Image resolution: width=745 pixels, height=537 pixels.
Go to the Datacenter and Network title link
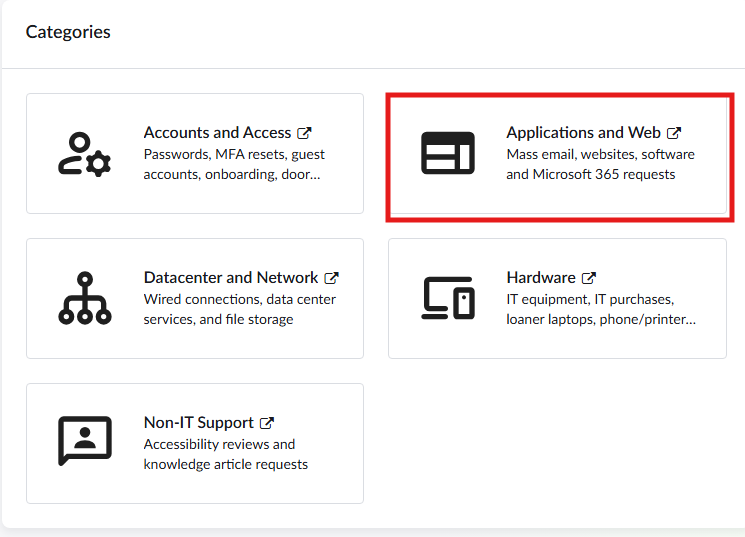230,278
